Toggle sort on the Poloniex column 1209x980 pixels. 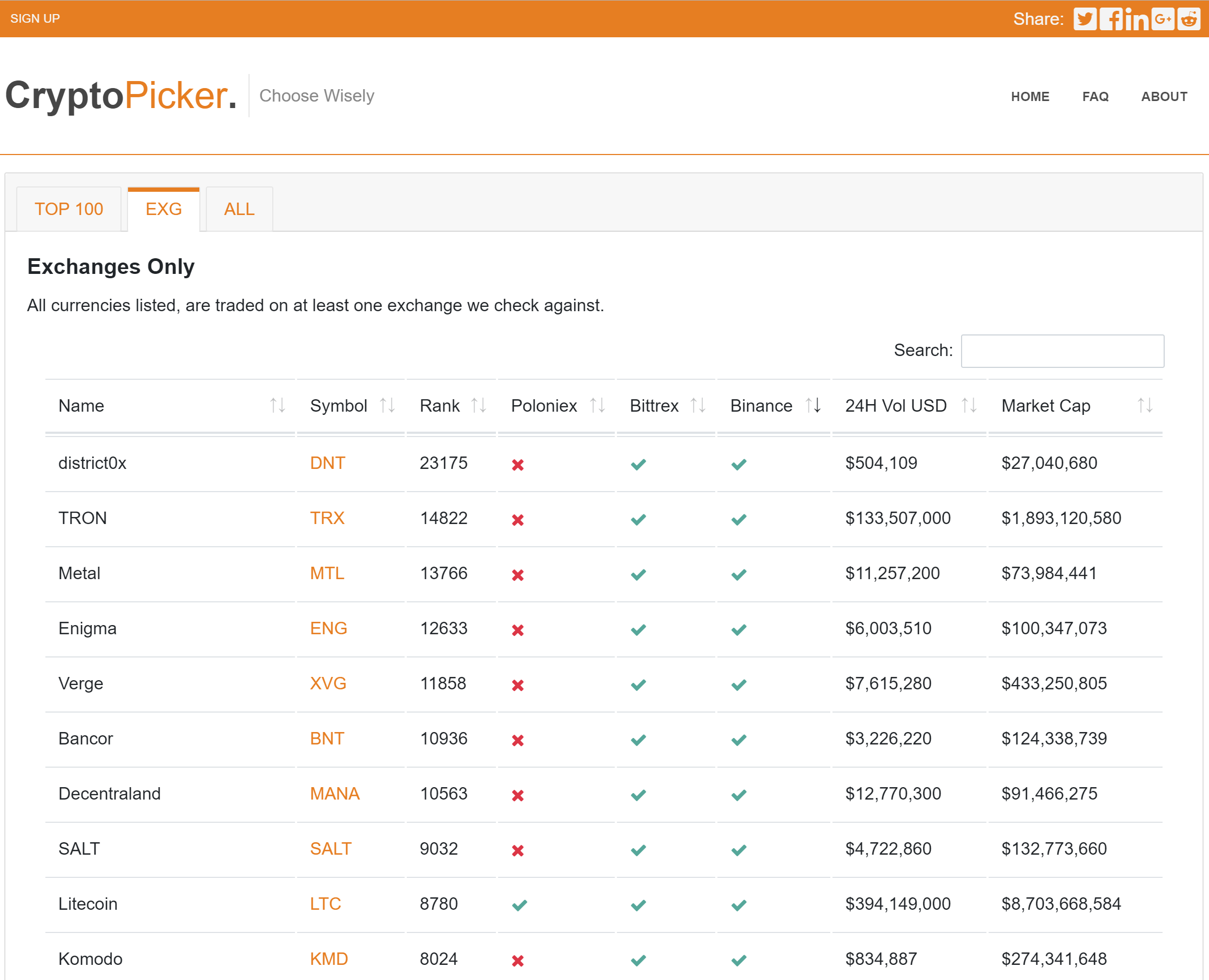[596, 405]
